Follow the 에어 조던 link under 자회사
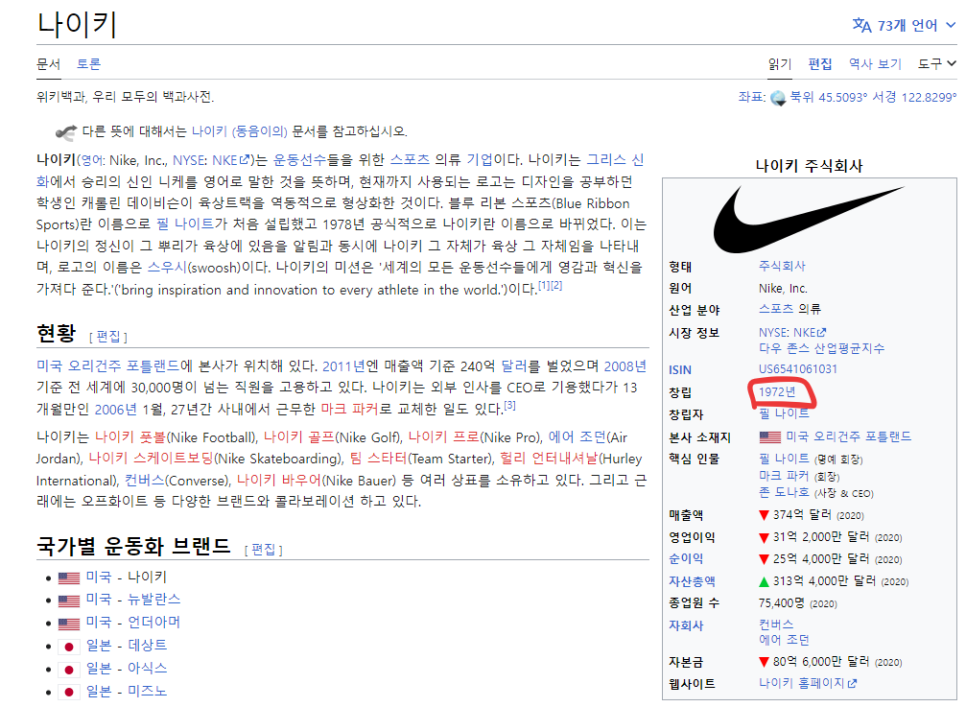Viewport: 966px width, 707px height. point(784,640)
